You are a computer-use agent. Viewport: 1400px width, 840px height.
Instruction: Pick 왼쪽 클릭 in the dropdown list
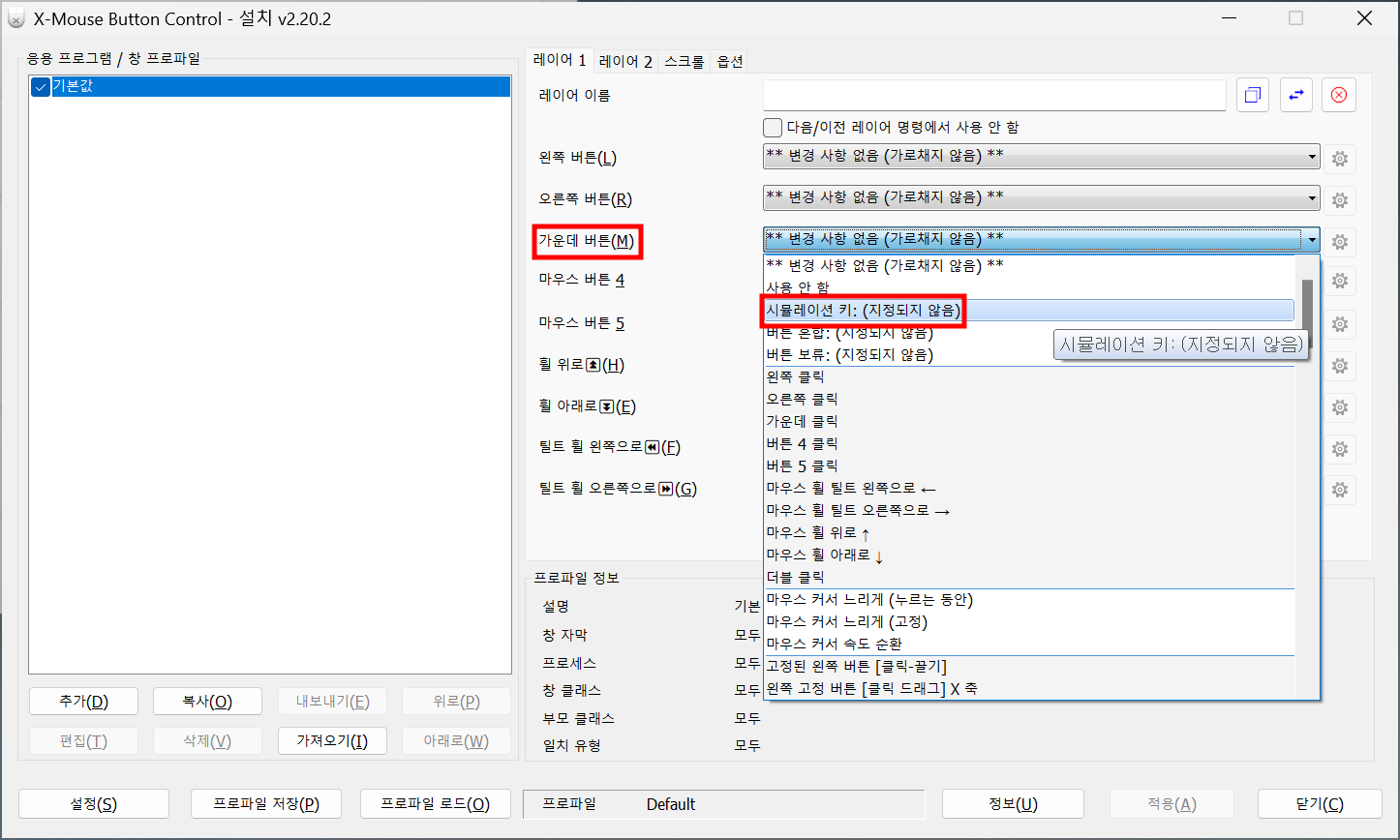1029,377
